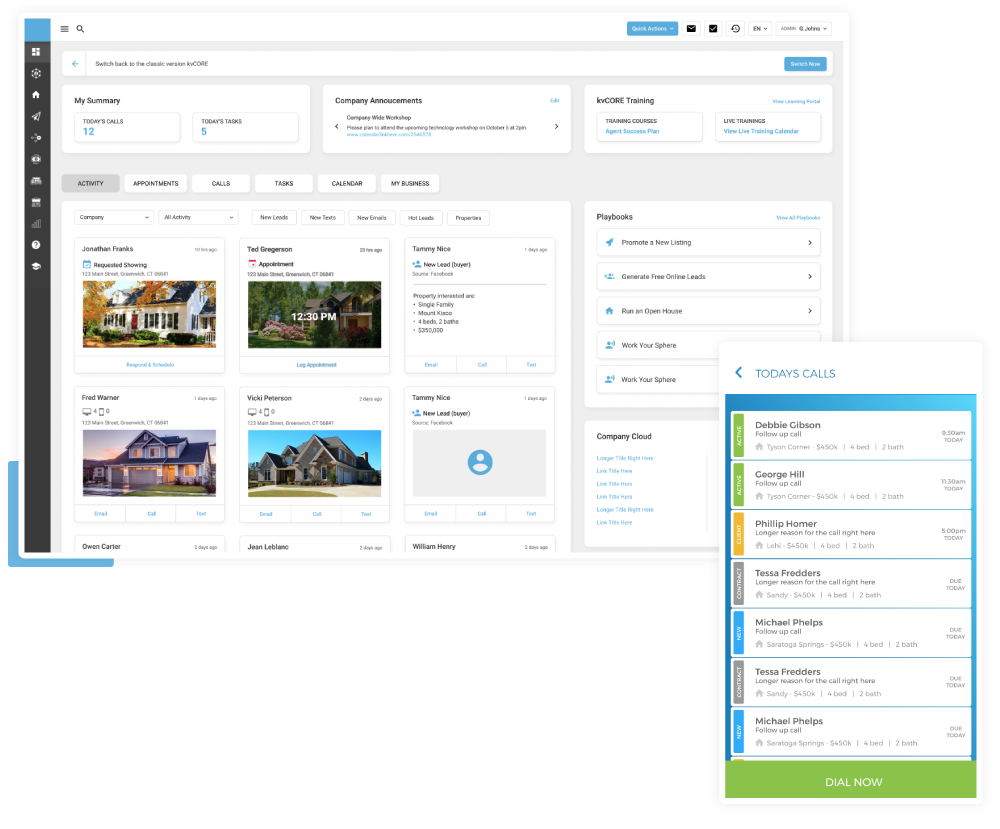Viewport: 1000px width, 829px height.
Task: Click the Switch Now button
Action: tap(805, 64)
